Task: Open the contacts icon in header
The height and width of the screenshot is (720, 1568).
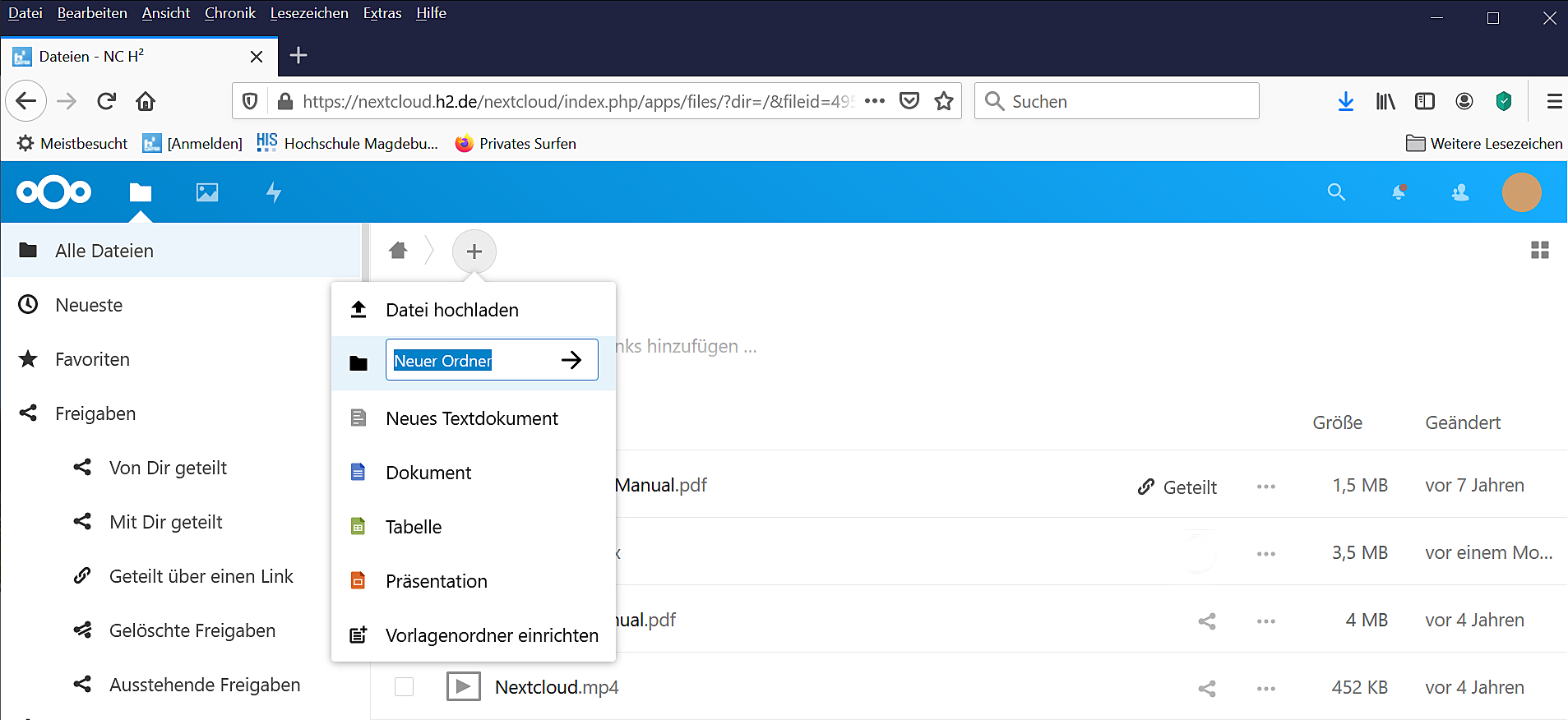Action: click(x=1460, y=192)
